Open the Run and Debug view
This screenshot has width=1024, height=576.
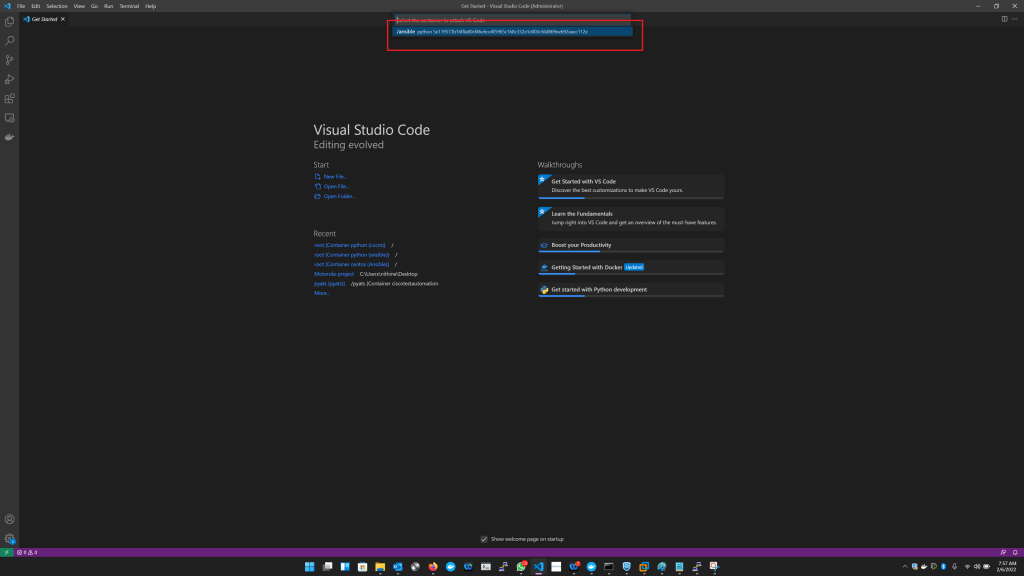[x=10, y=79]
